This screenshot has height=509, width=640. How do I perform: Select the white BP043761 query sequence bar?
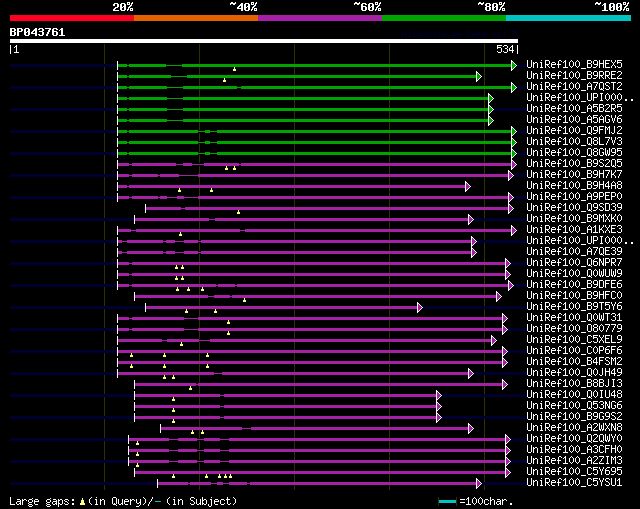264,41
